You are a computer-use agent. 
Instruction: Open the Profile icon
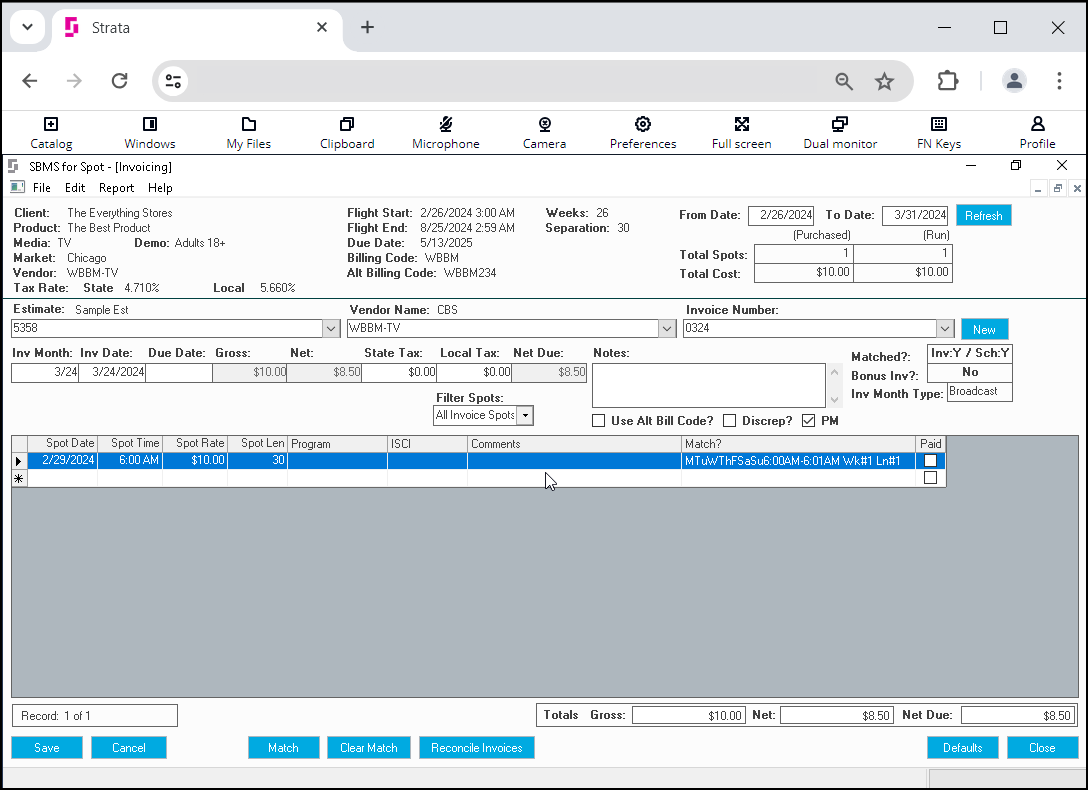tap(1037, 132)
